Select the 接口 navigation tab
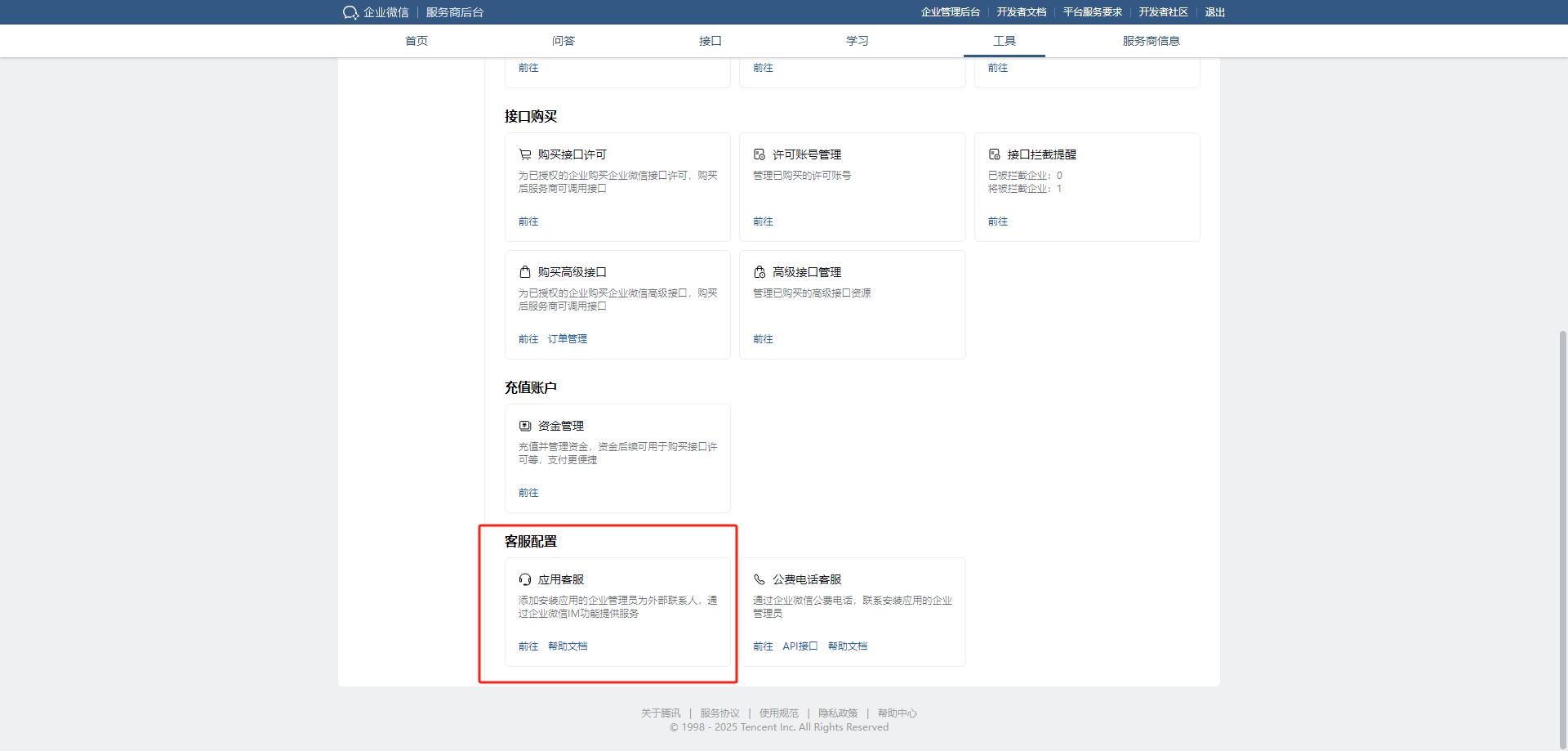1568x751 pixels. [x=710, y=41]
